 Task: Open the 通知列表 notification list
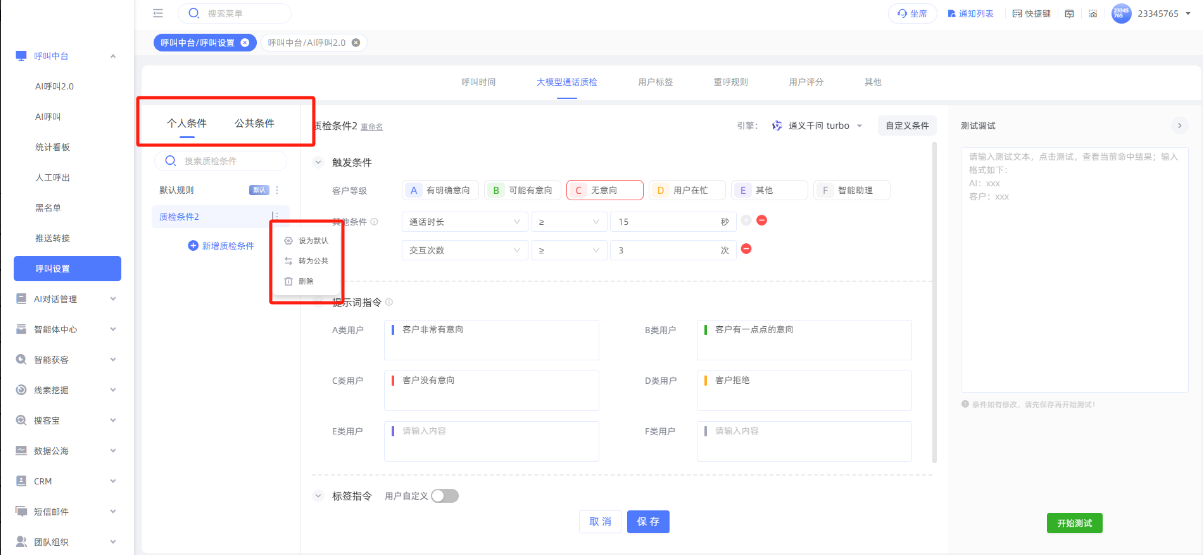click(x=970, y=14)
